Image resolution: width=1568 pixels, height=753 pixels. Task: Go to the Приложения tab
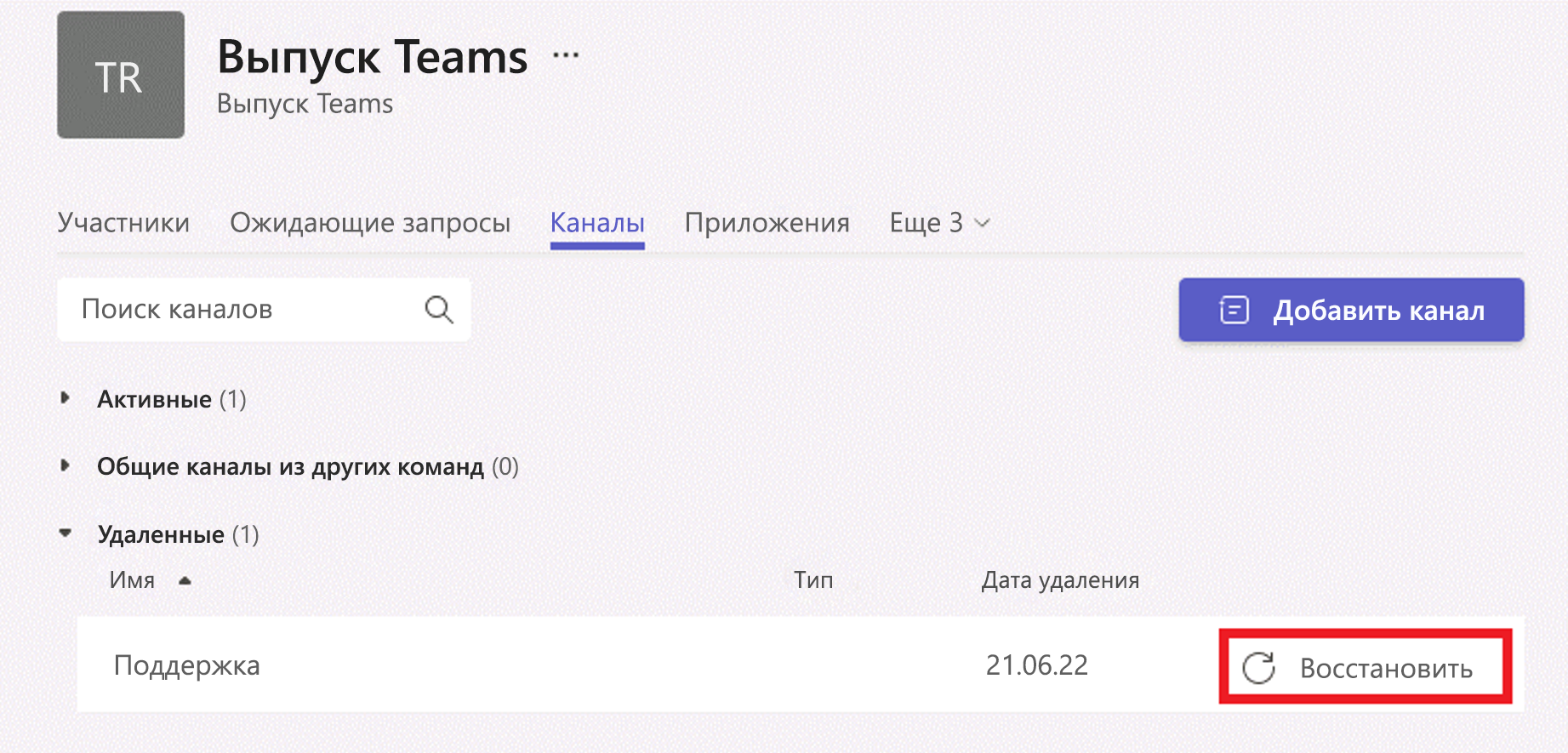[767, 223]
